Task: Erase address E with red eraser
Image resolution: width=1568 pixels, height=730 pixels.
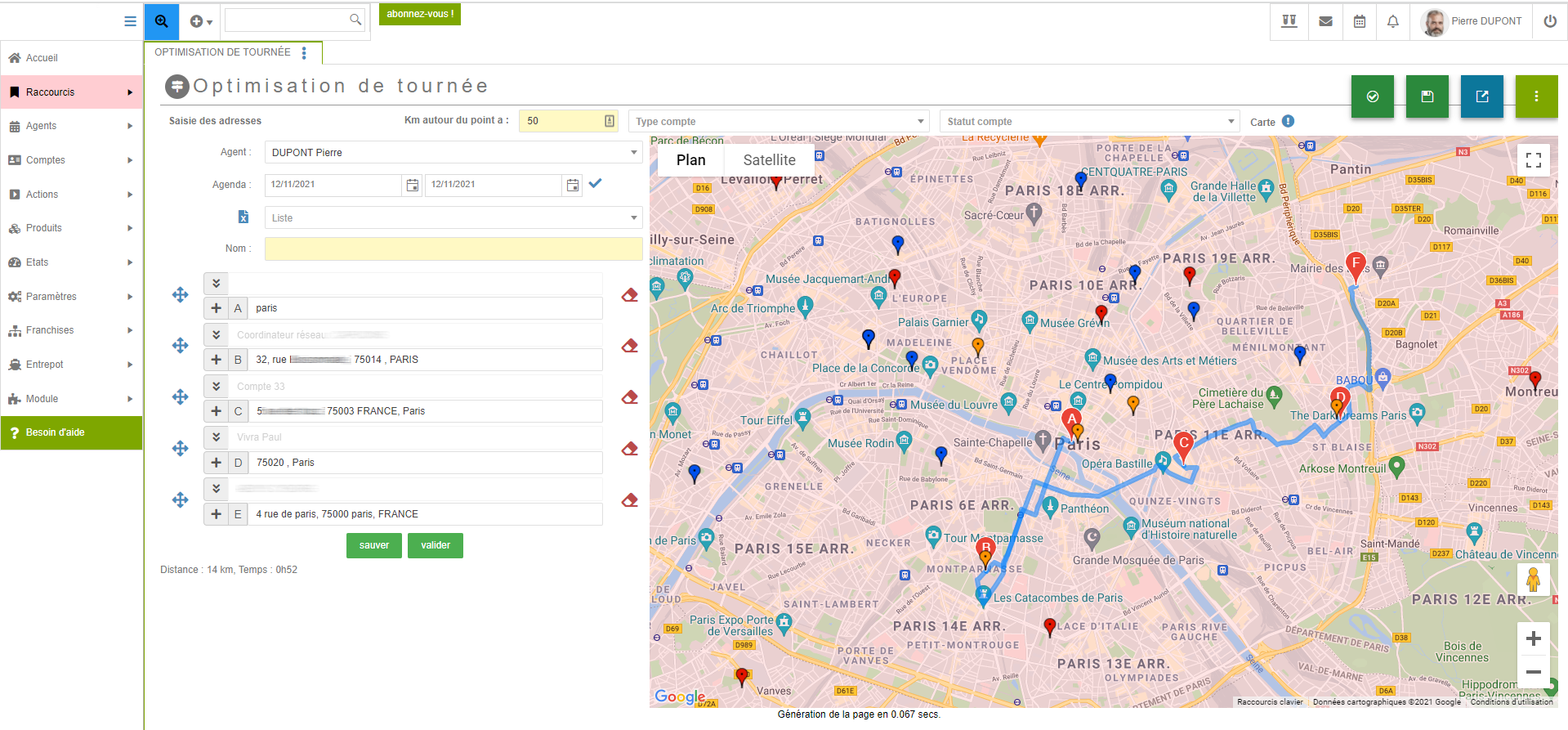Action: 629,500
